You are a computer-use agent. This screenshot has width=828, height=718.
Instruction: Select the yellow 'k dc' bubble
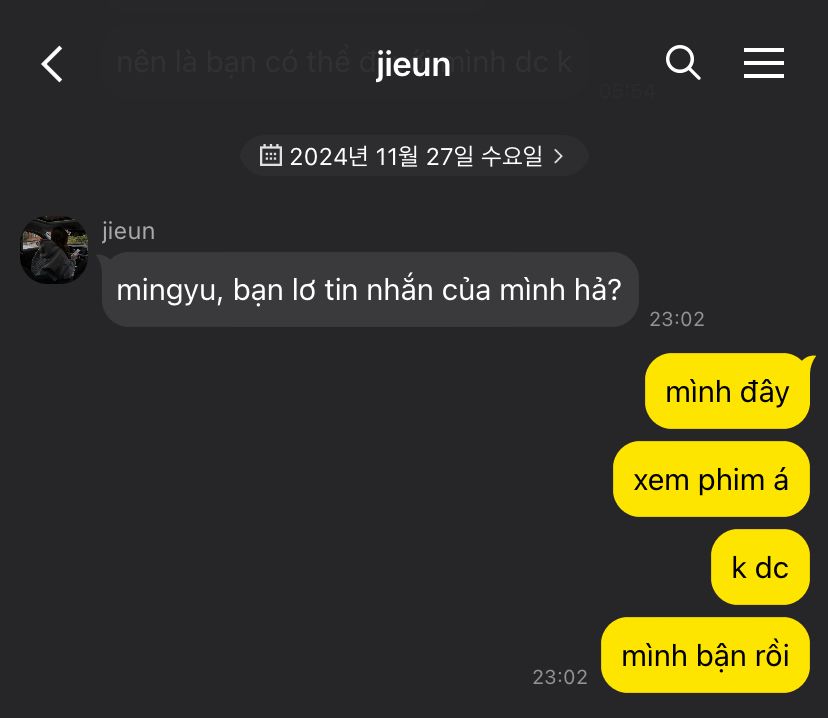click(x=760, y=568)
